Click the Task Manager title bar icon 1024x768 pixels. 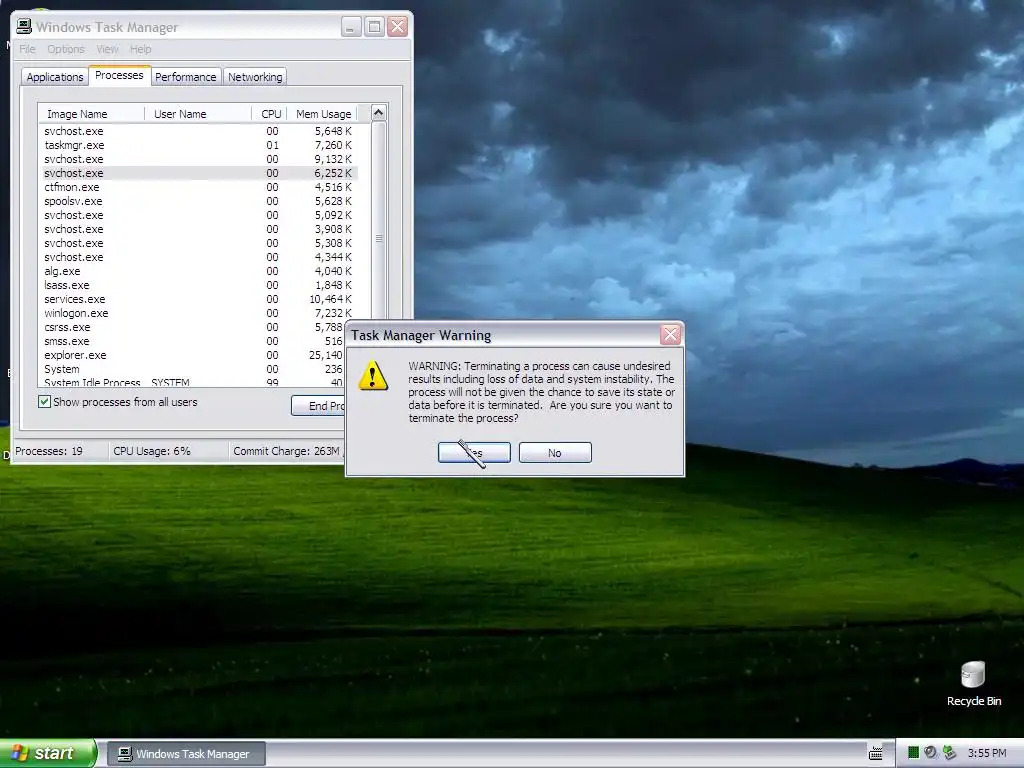[24, 26]
